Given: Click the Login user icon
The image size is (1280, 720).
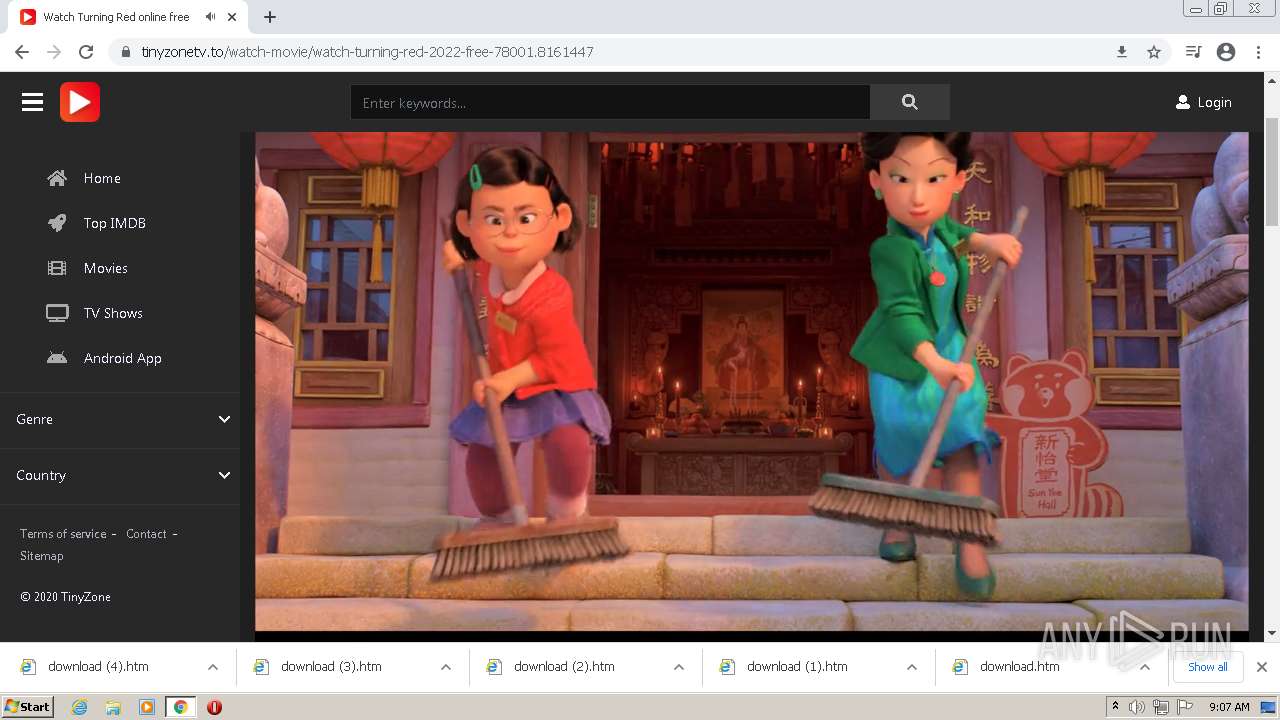Looking at the screenshot, I should [x=1183, y=102].
